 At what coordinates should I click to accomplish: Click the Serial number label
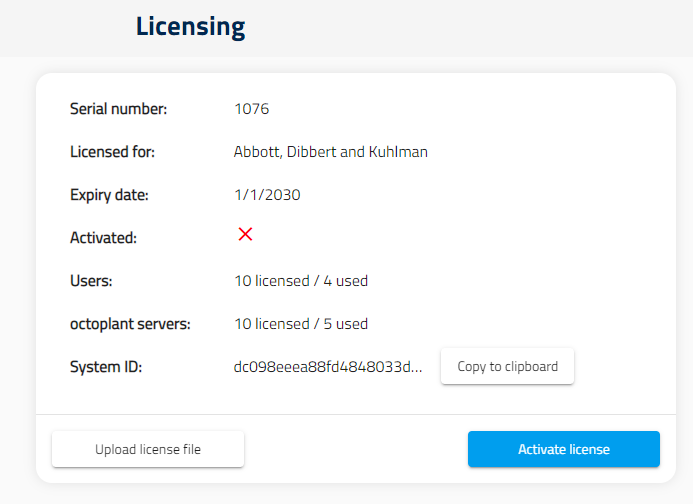[118, 109]
